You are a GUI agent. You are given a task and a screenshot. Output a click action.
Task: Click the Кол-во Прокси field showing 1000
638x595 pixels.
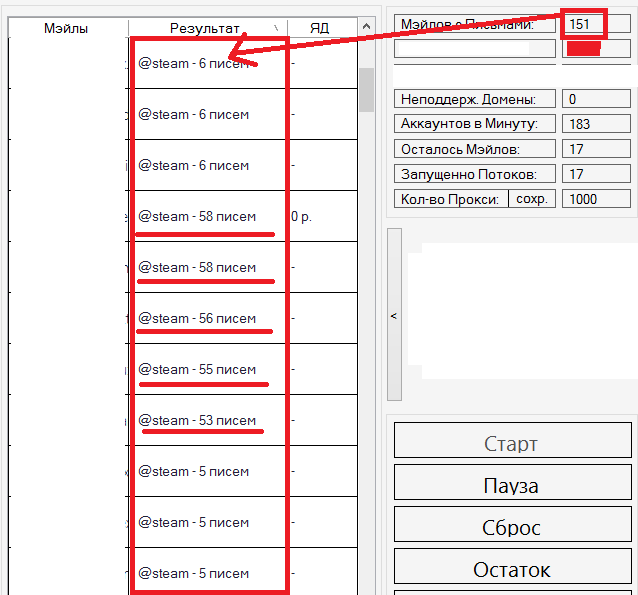[595, 199]
